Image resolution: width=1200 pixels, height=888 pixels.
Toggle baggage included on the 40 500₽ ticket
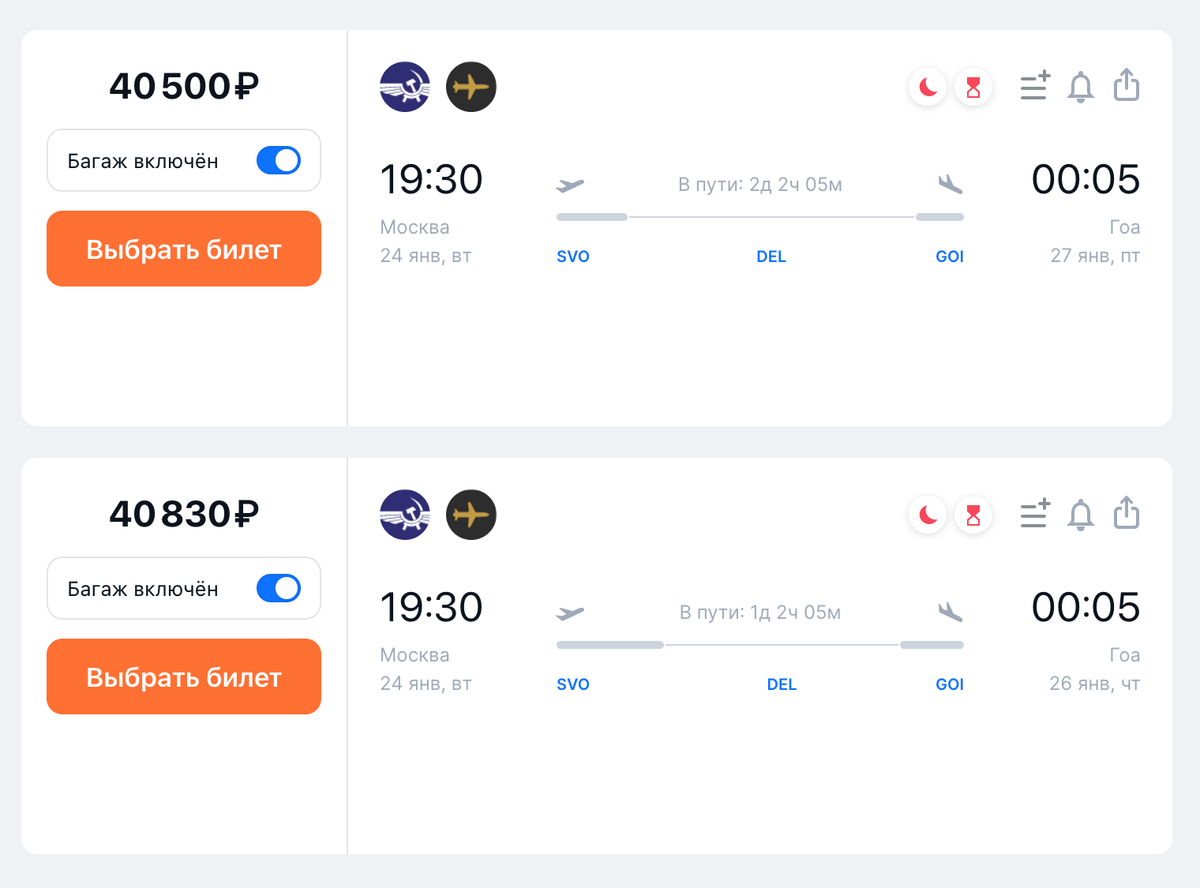click(279, 161)
